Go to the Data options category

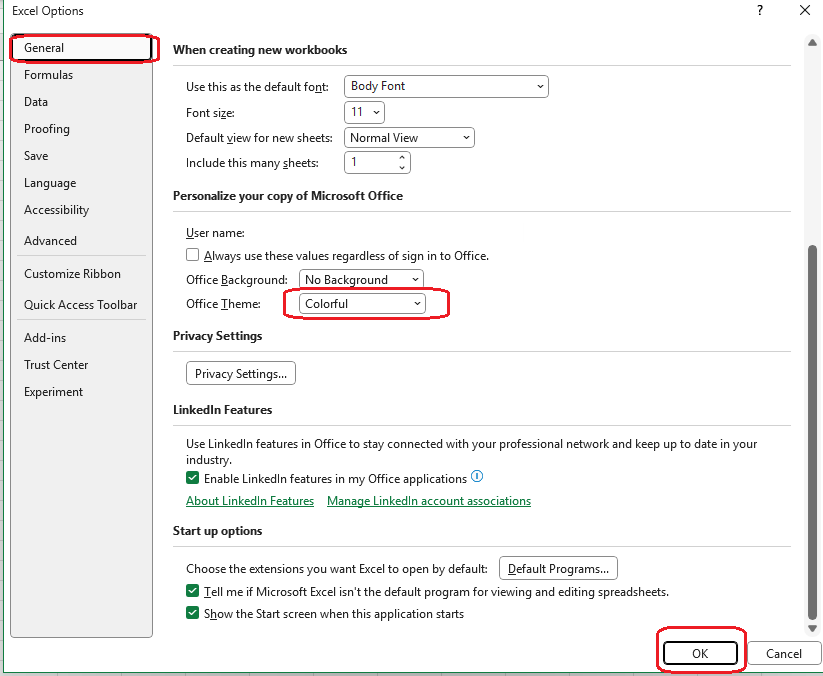pyautogui.click(x=81, y=102)
